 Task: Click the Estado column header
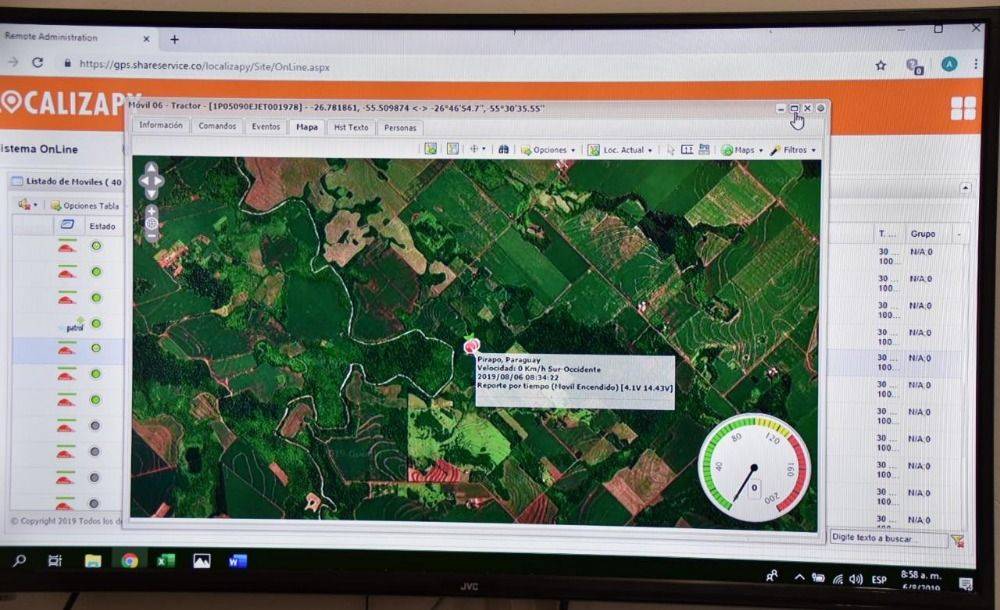(102, 226)
